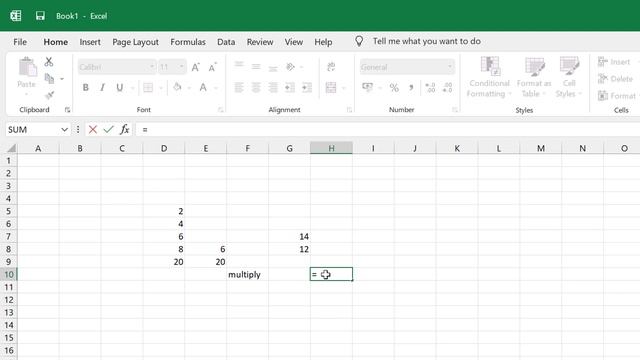This screenshot has width=640, height=360.
Task: Open the Paste options dropdown arrow
Action: click(x=27, y=95)
